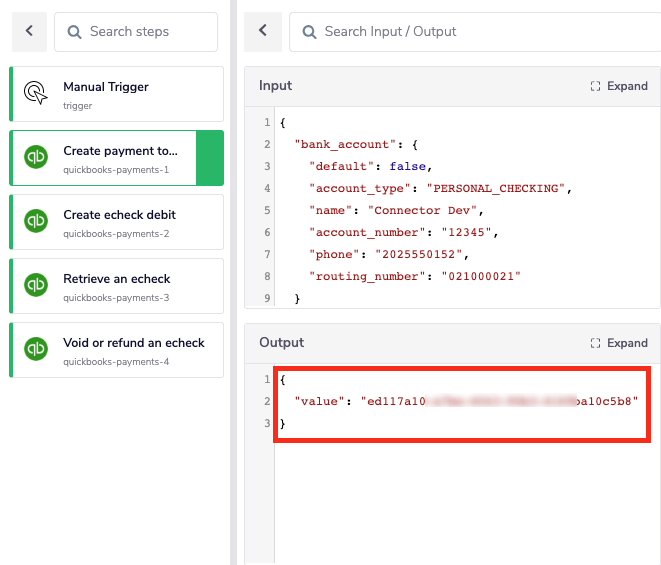Click the expand icon in Input panel
The image size is (661, 565).
tap(595, 86)
